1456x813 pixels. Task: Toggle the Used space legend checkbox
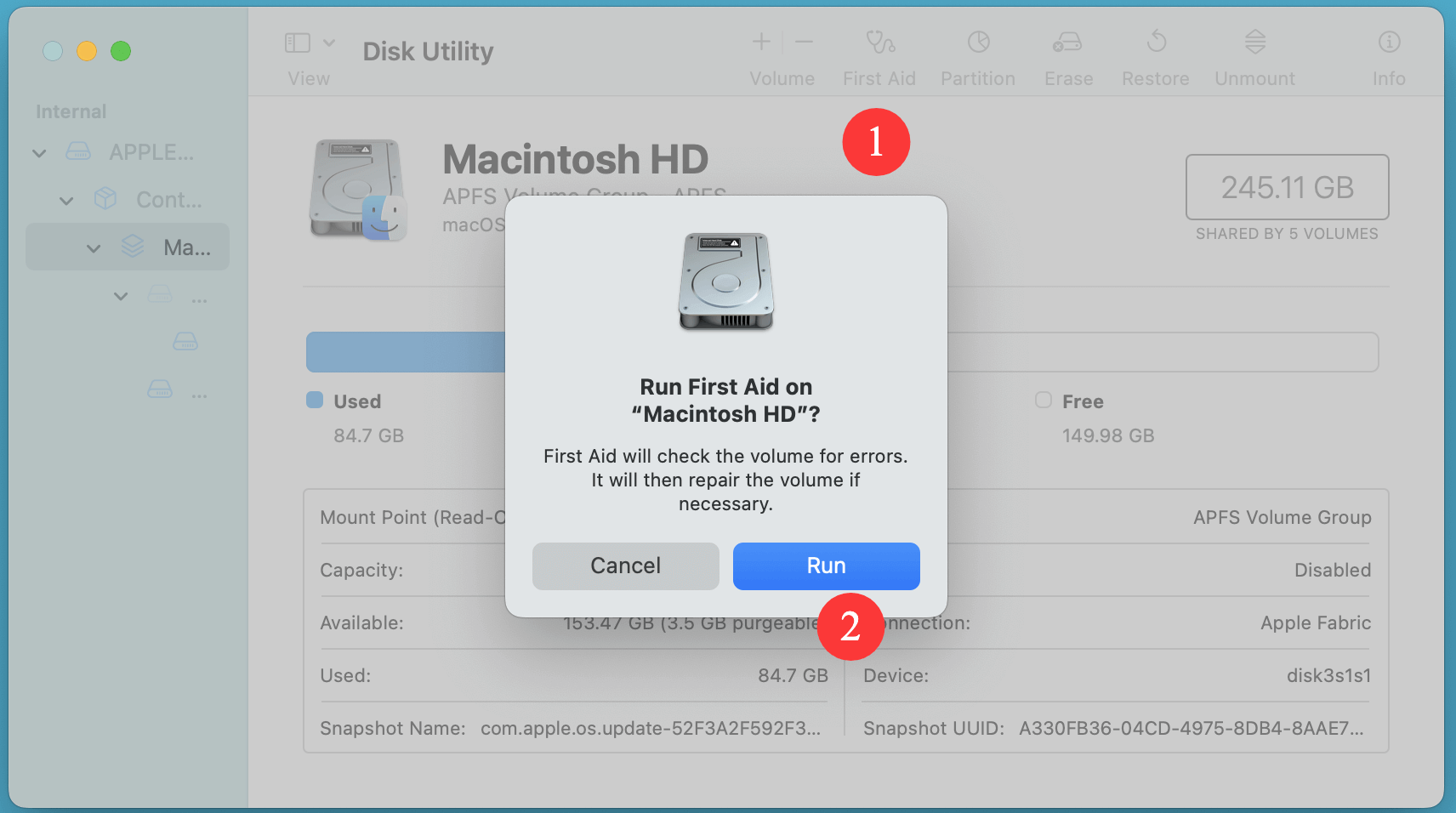[316, 400]
